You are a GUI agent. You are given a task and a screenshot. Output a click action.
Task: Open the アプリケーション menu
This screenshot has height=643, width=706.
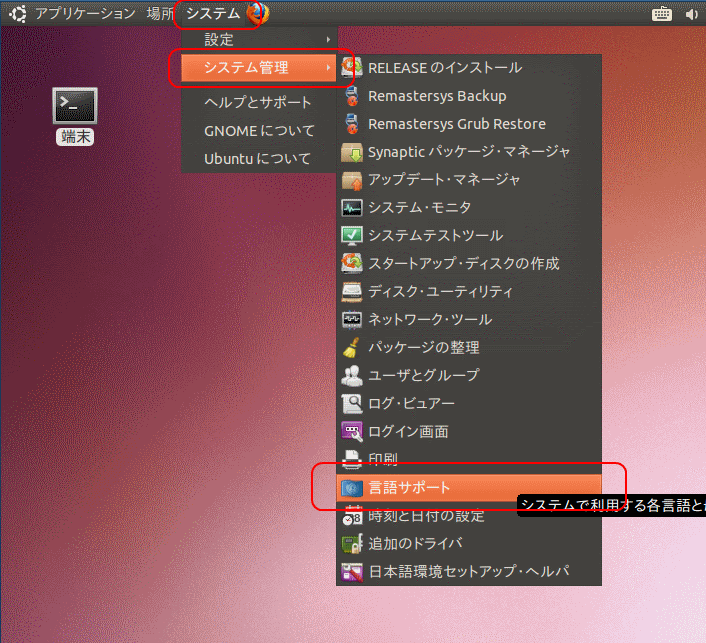tap(85, 14)
